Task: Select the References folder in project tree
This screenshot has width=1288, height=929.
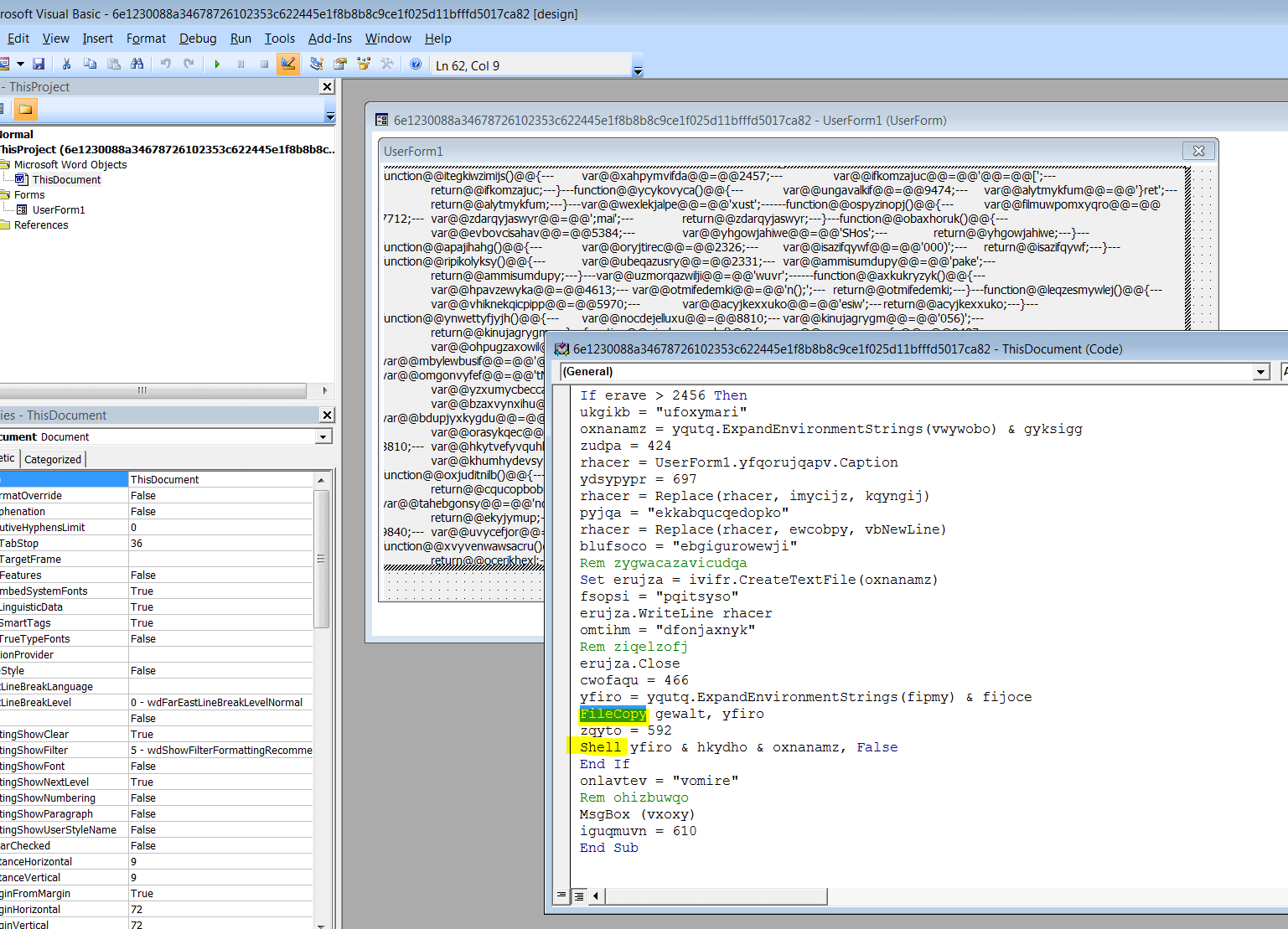Action: tap(41, 225)
